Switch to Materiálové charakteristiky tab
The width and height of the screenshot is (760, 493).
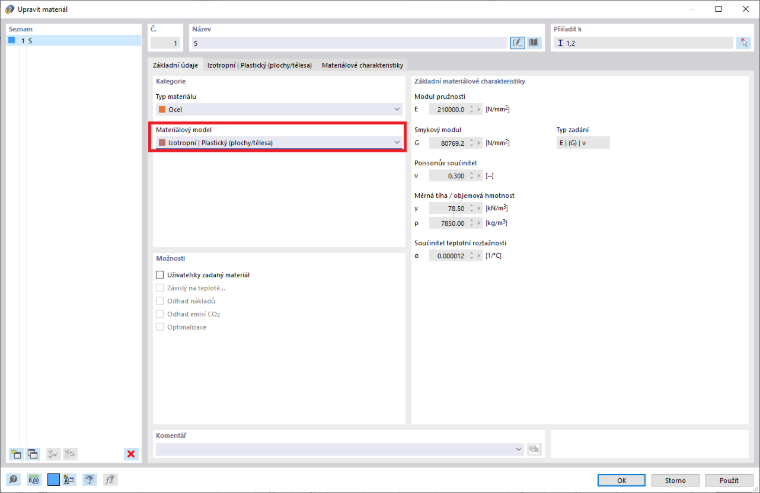click(x=362, y=65)
